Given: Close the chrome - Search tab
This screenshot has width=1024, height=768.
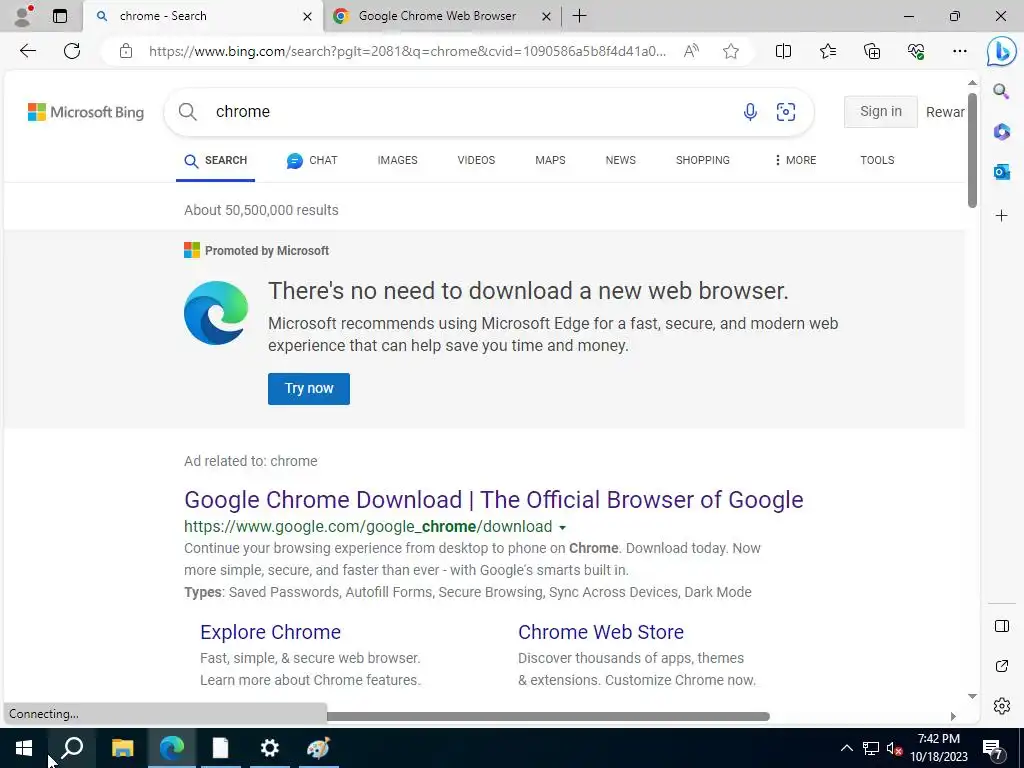Looking at the screenshot, I should (x=307, y=16).
